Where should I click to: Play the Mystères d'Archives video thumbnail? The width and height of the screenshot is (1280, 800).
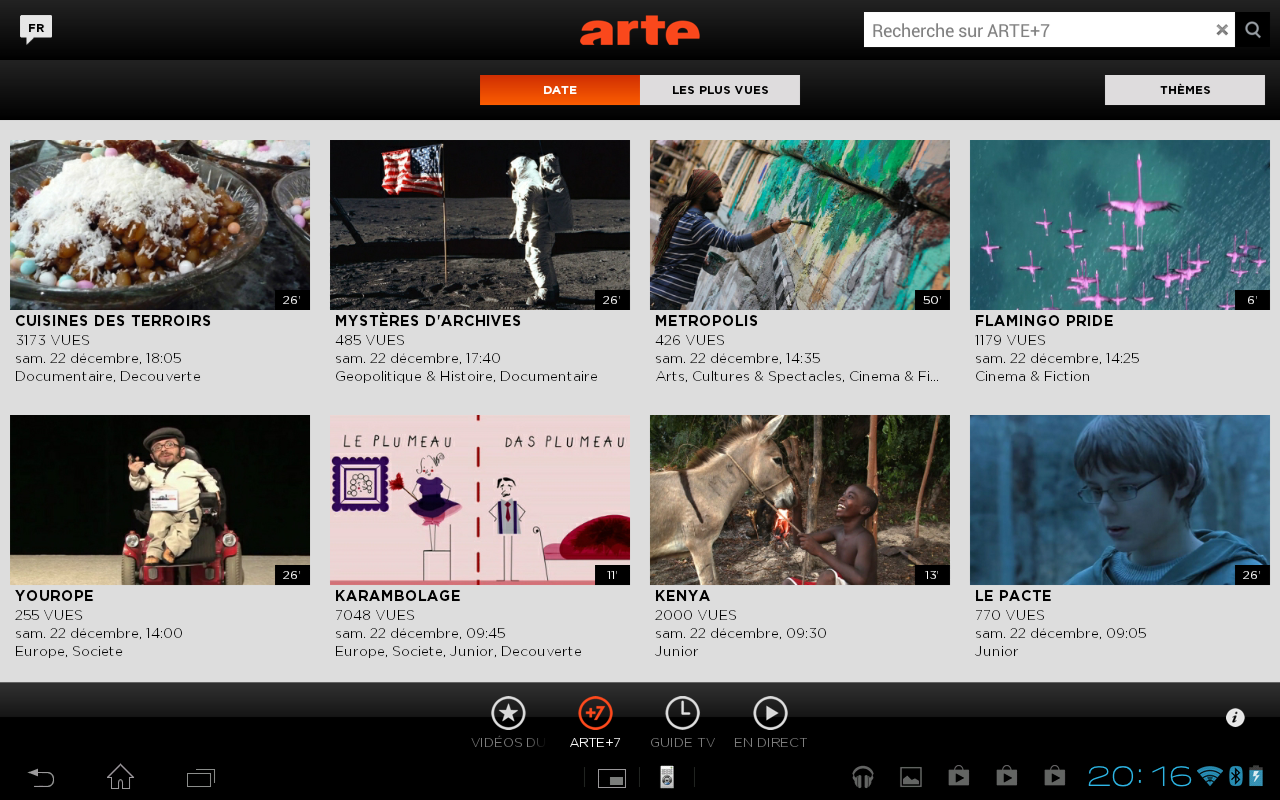[480, 225]
